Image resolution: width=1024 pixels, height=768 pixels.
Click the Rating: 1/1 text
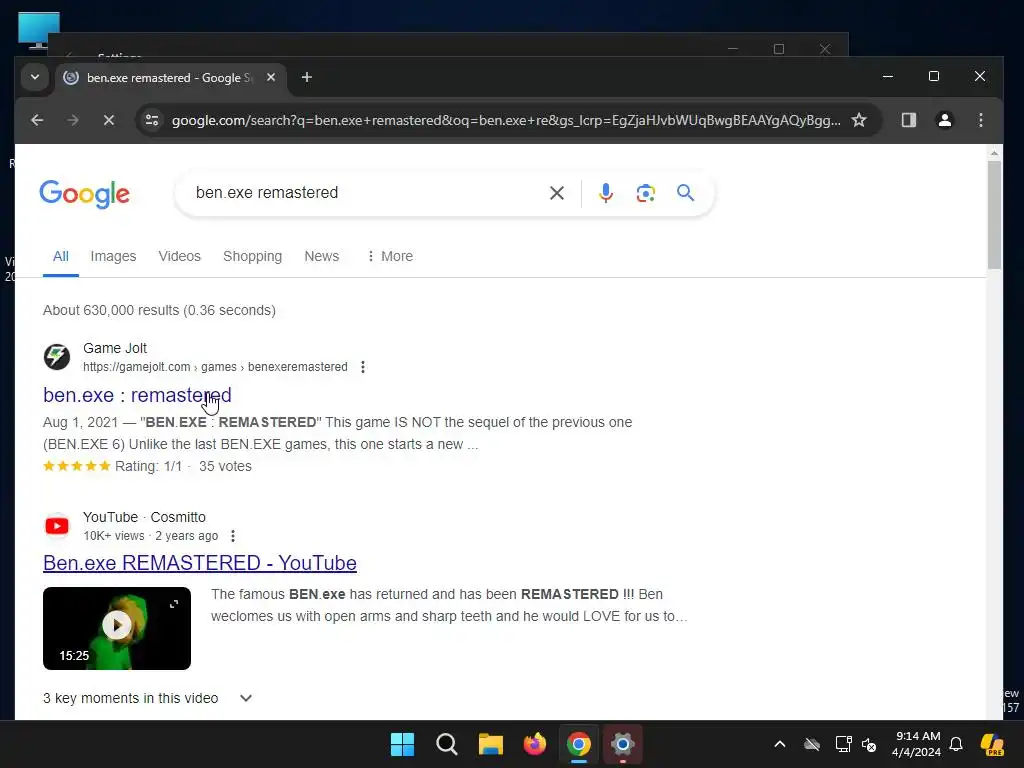point(148,466)
